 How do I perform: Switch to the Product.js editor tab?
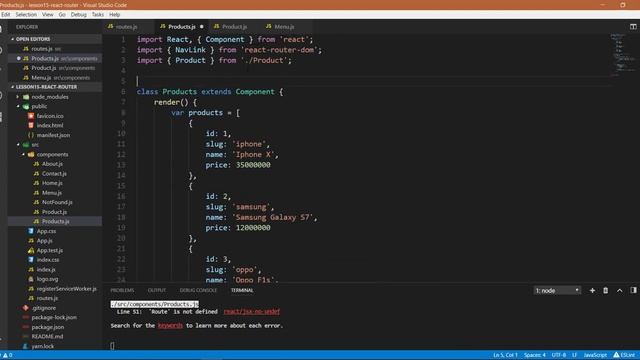(x=234, y=27)
